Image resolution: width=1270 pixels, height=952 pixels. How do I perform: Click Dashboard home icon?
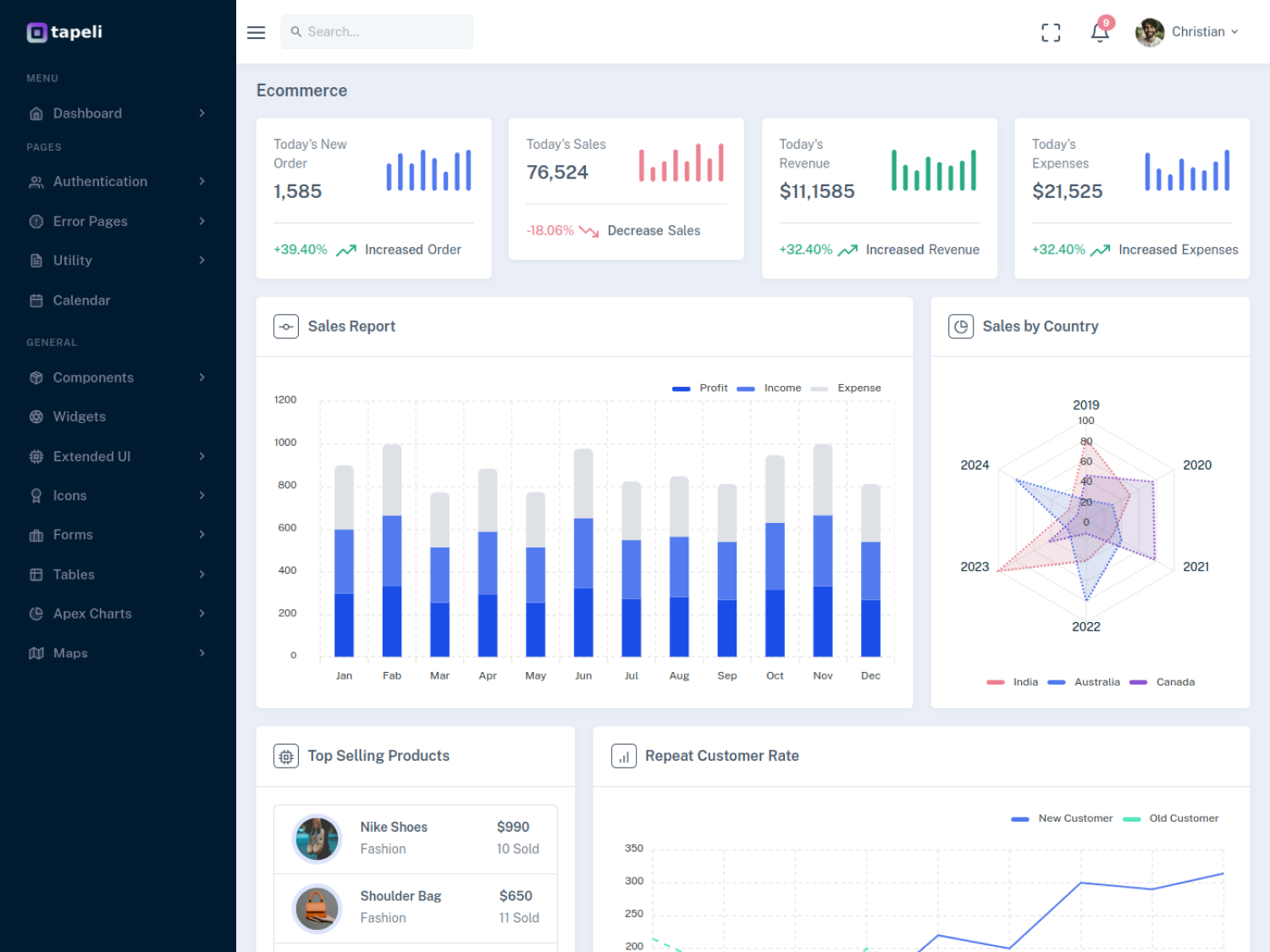(x=36, y=113)
